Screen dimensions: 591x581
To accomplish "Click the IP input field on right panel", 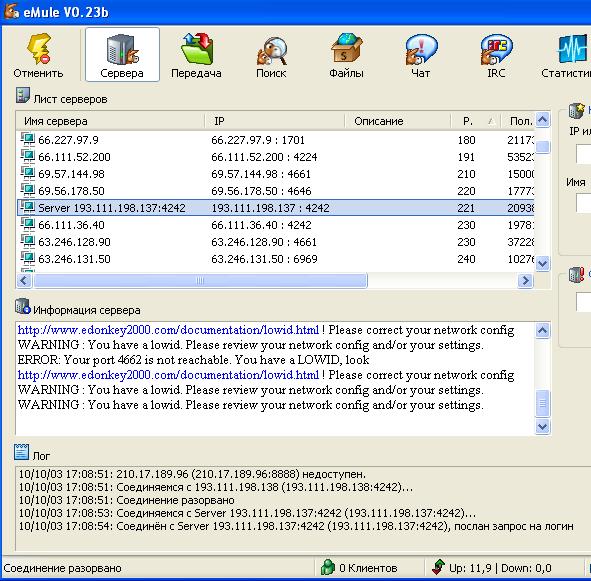I will (583, 155).
